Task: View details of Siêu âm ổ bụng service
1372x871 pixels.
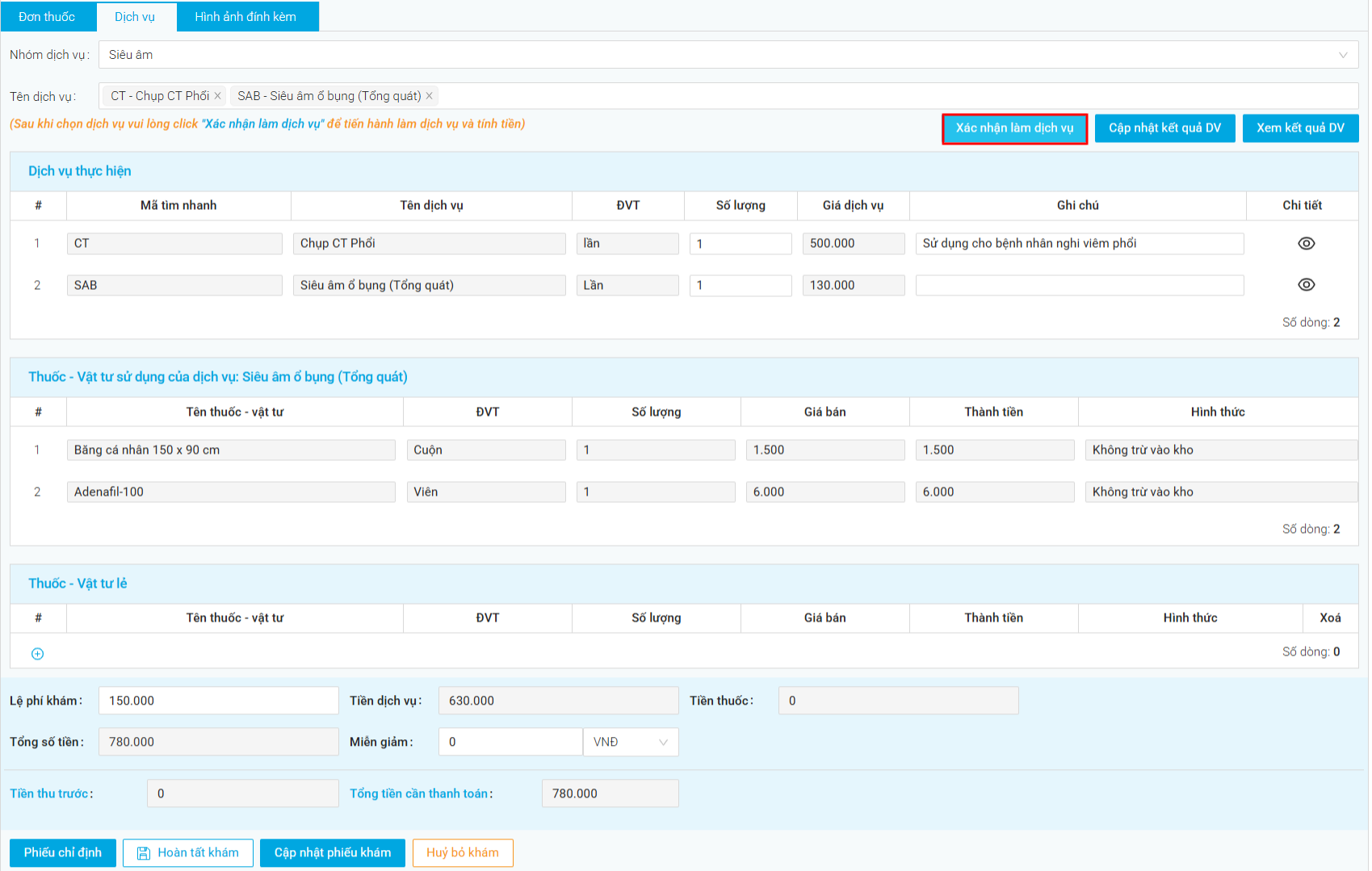Action: (x=1306, y=285)
